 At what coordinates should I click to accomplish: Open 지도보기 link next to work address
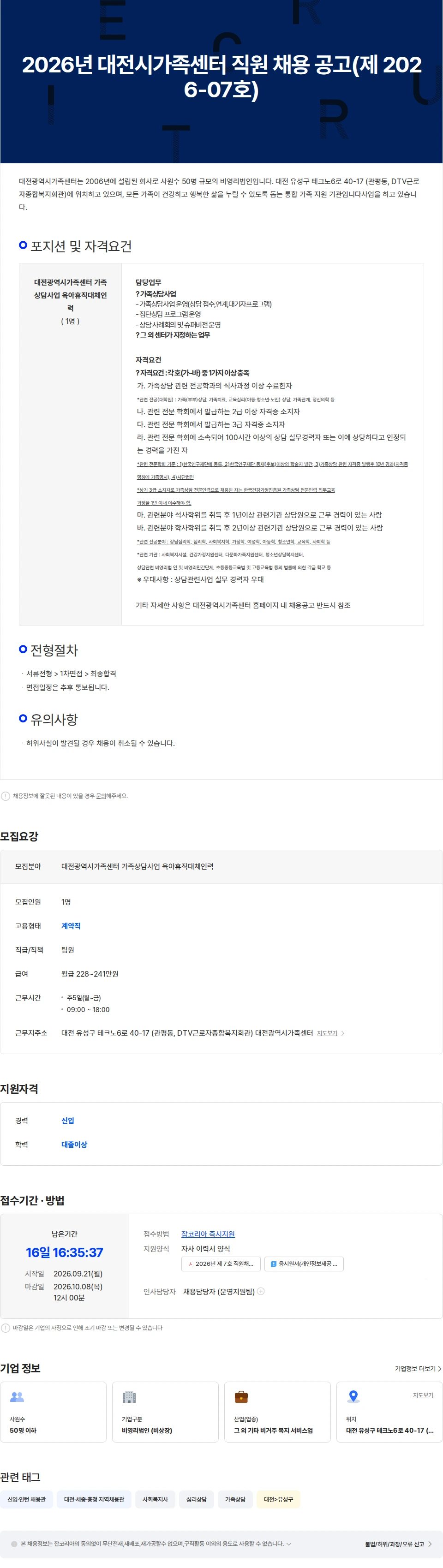(x=327, y=1033)
